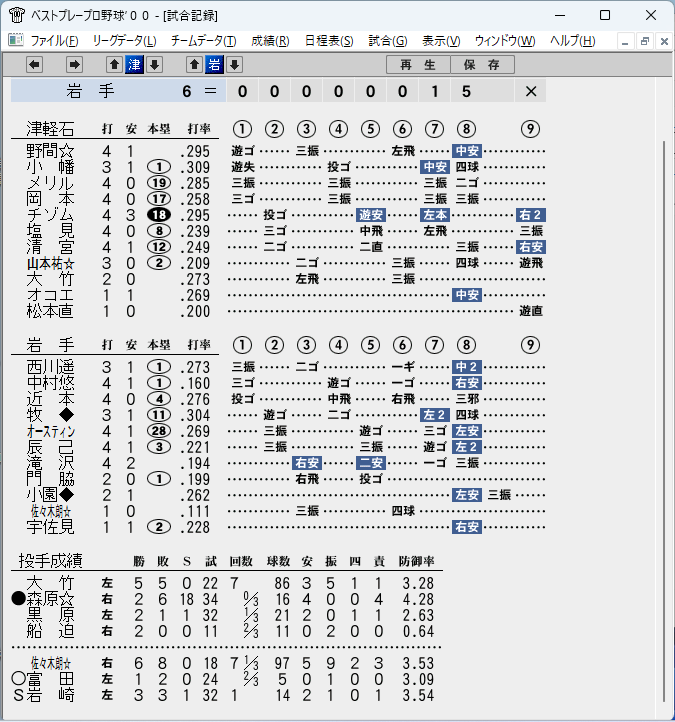Click 清宮's 右安 hit result
675x722 pixels.
[x=530, y=247]
